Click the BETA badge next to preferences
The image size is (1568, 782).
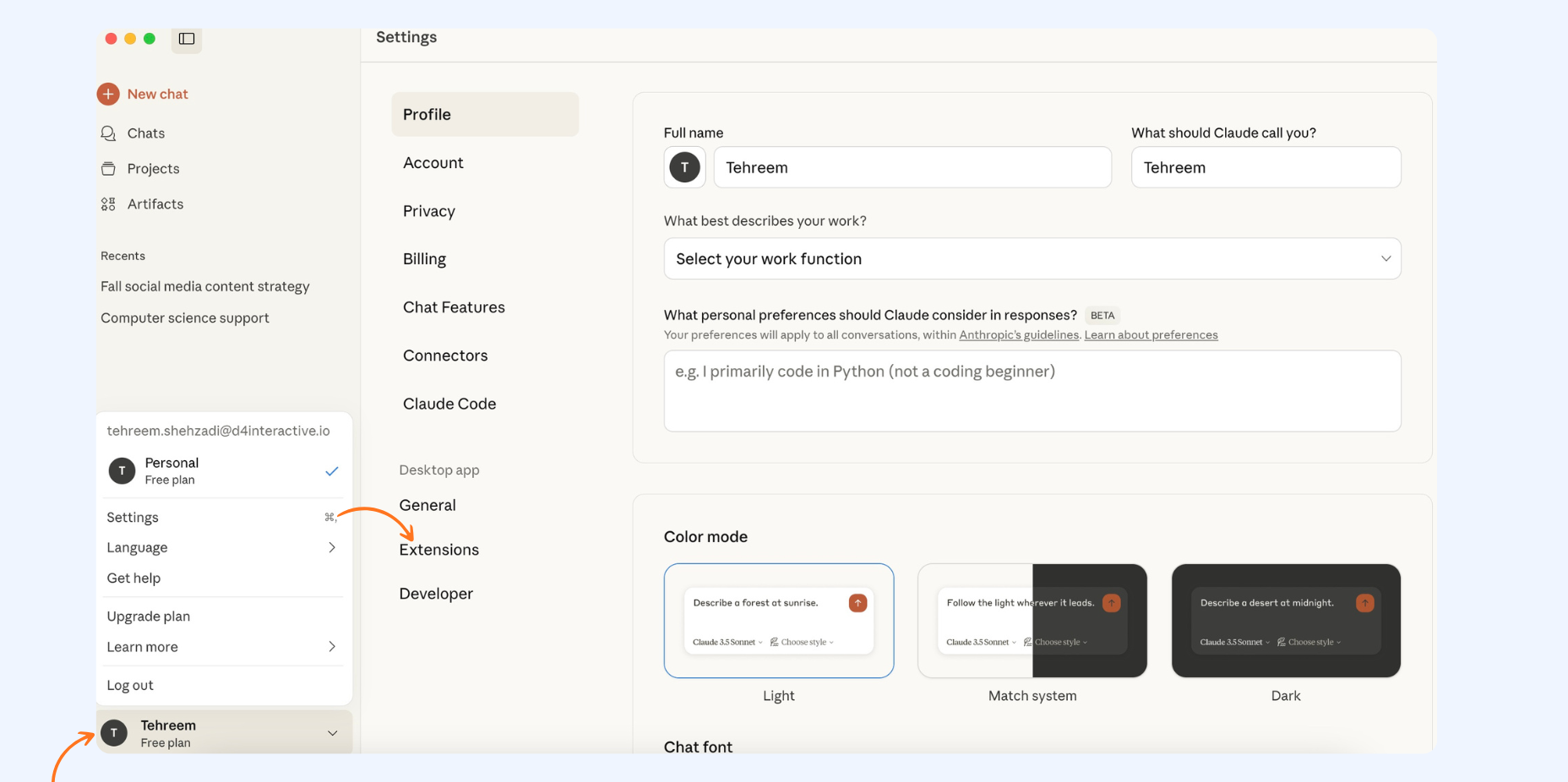(x=1102, y=316)
